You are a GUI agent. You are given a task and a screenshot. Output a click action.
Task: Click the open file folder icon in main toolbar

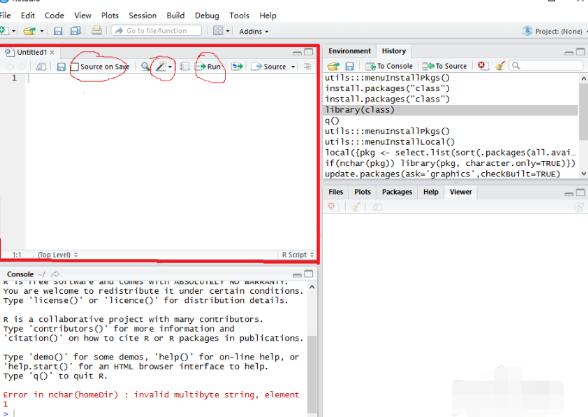click(29, 31)
